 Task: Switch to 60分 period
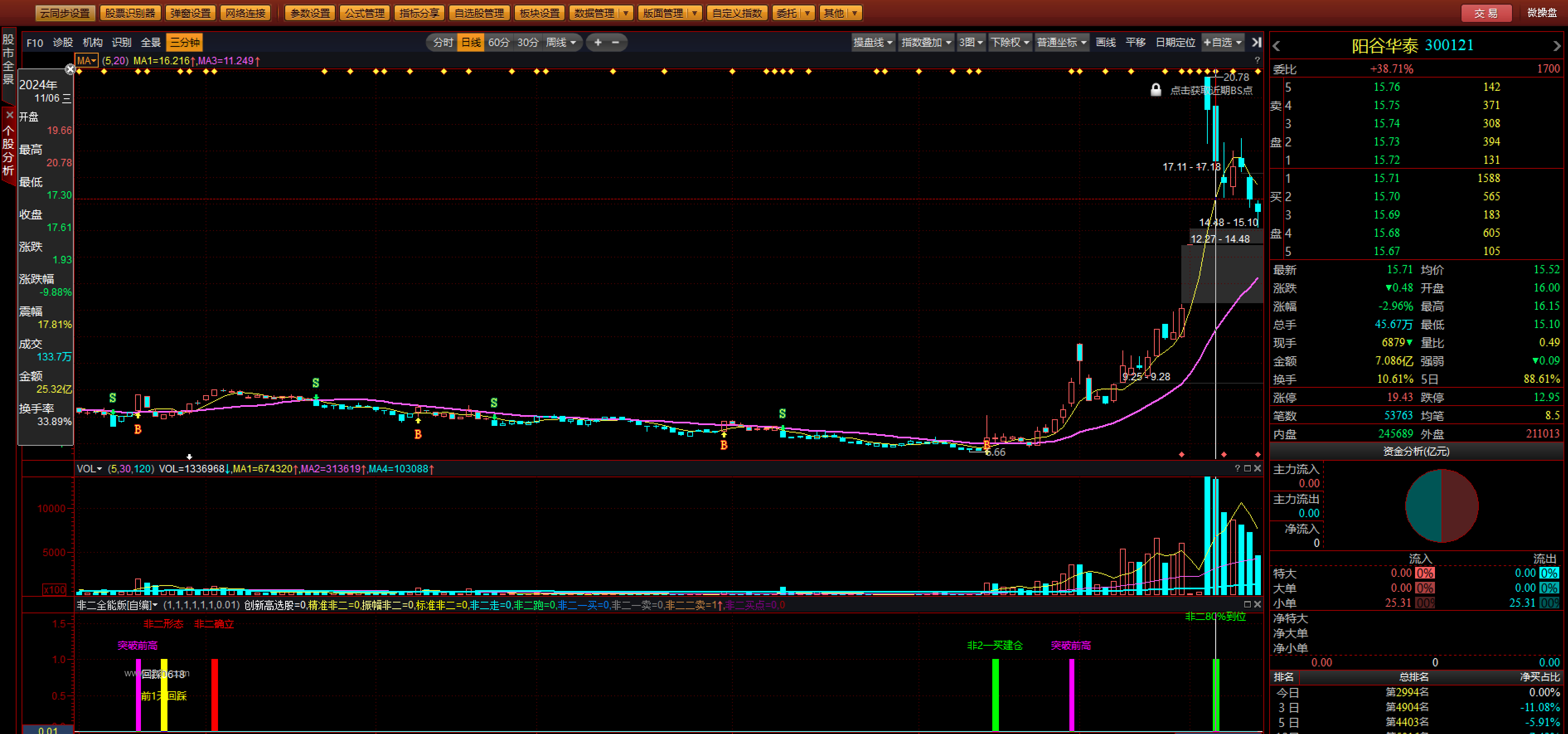(x=499, y=43)
